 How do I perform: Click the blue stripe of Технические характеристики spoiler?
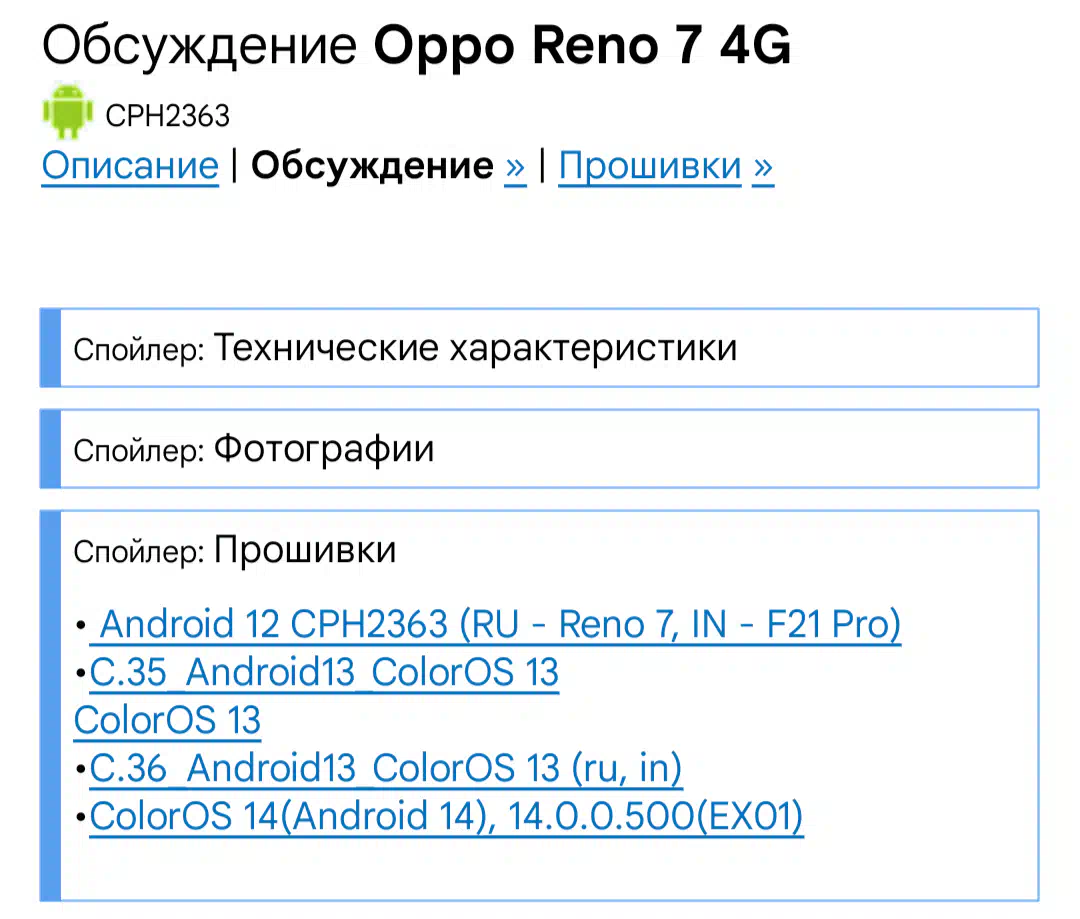[50, 348]
